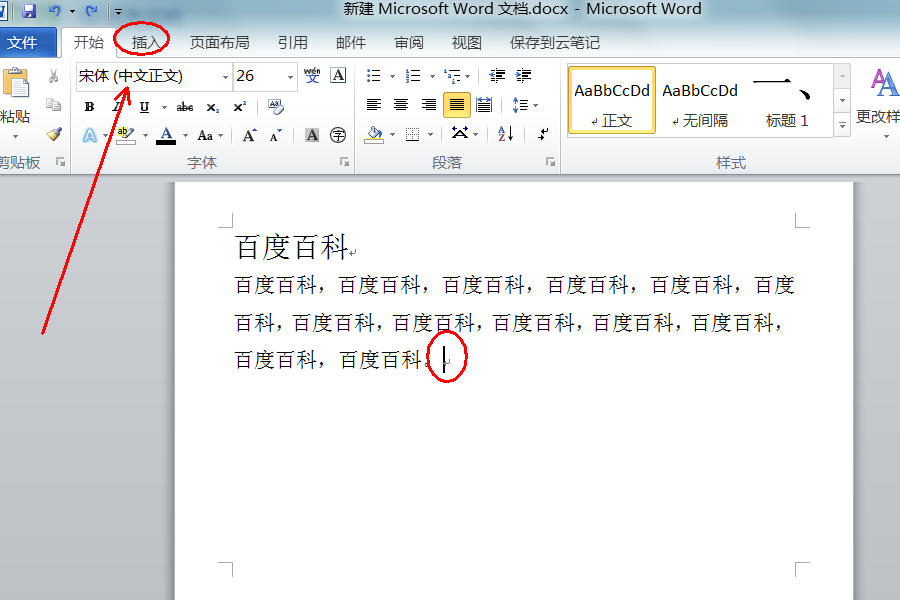Screen dimensions: 900x600
Task: Click the font size box showing 26
Action: [x=259, y=76]
